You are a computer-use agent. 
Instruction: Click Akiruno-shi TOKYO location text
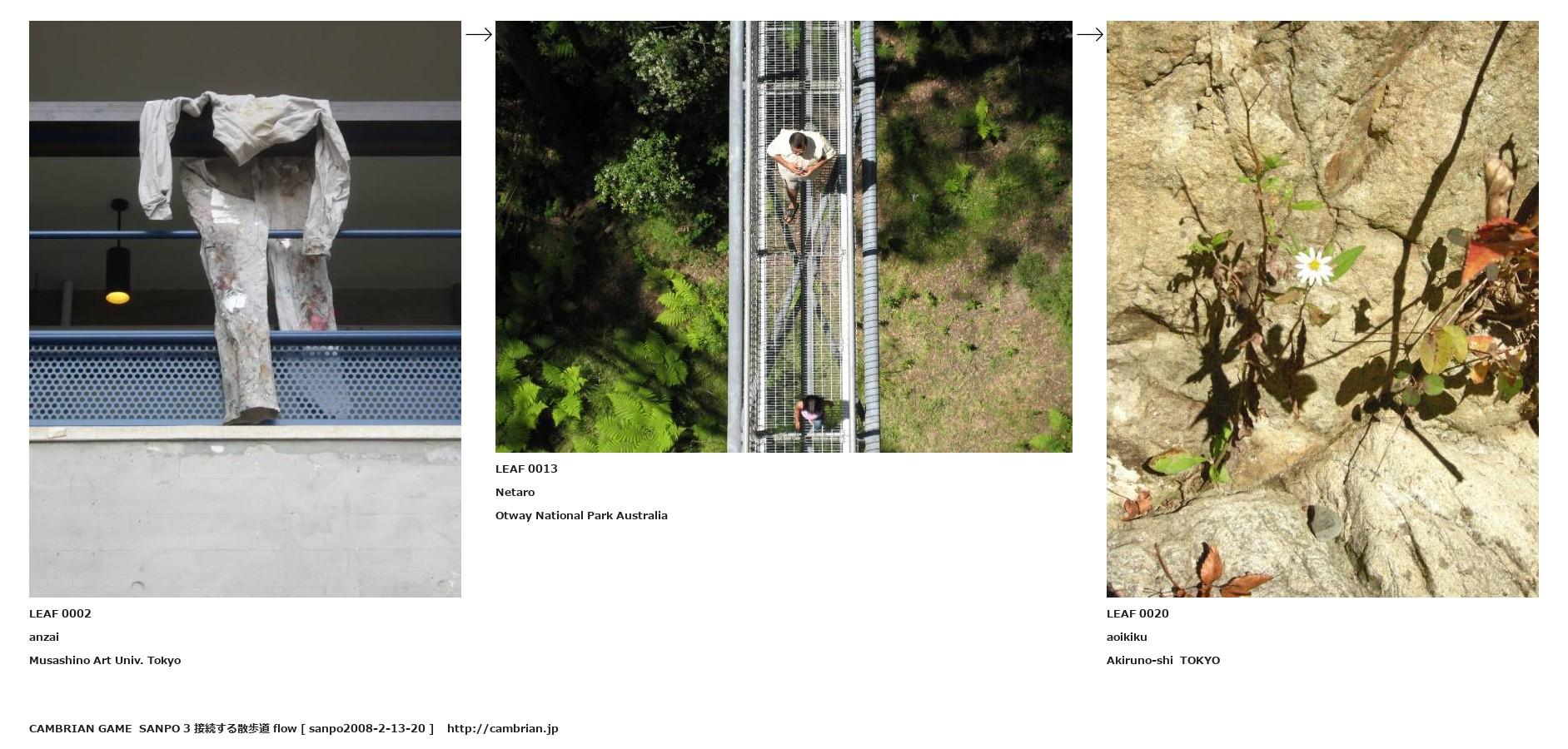(1163, 660)
